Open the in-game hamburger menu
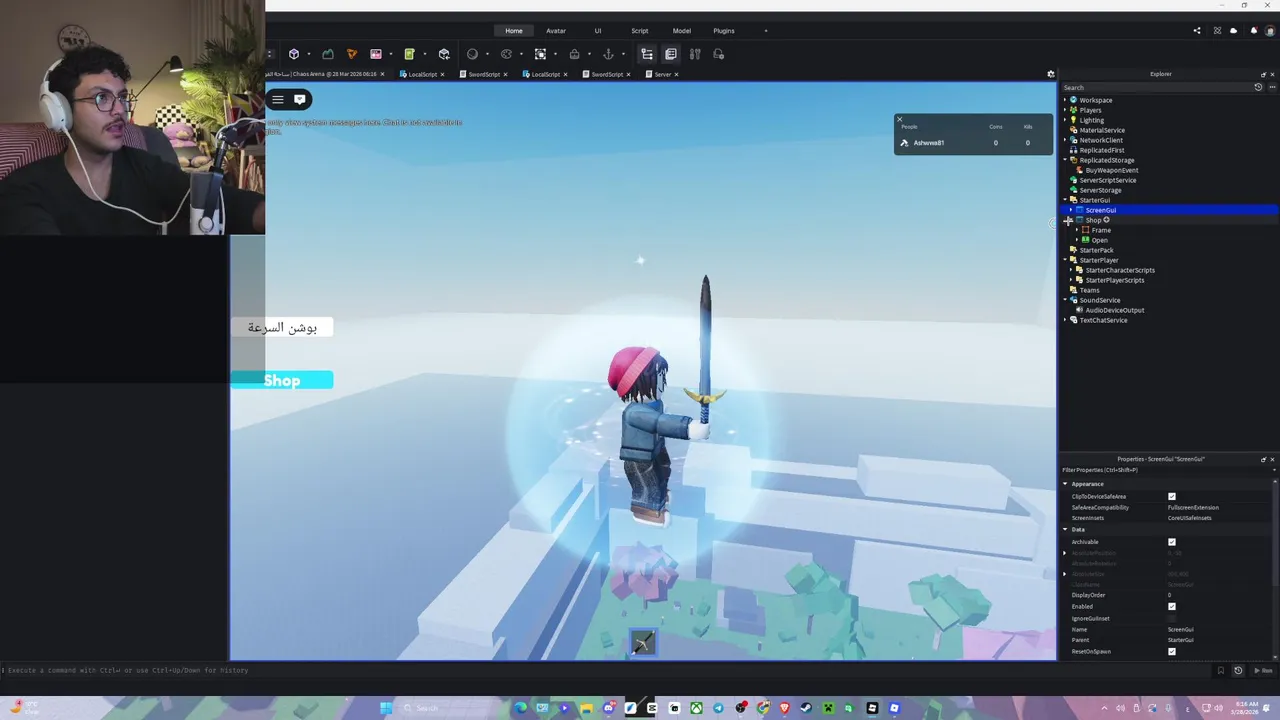The width and height of the screenshot is (1280, 720). coord(278,99)
